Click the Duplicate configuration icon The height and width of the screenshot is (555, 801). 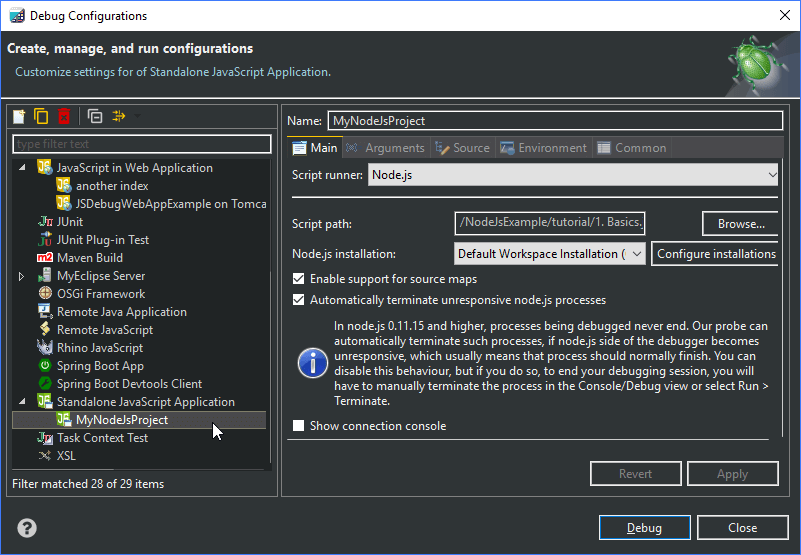tap(41, 117)
